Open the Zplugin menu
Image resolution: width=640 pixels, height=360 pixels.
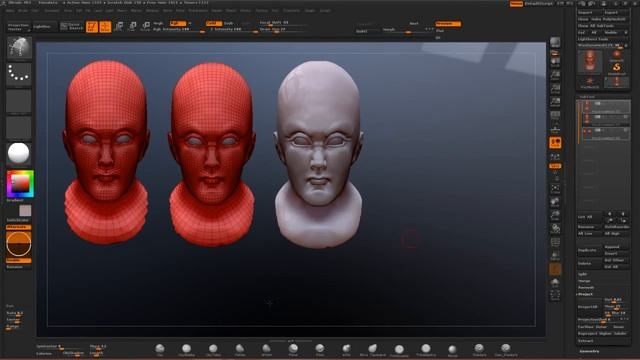click(310, 11)
